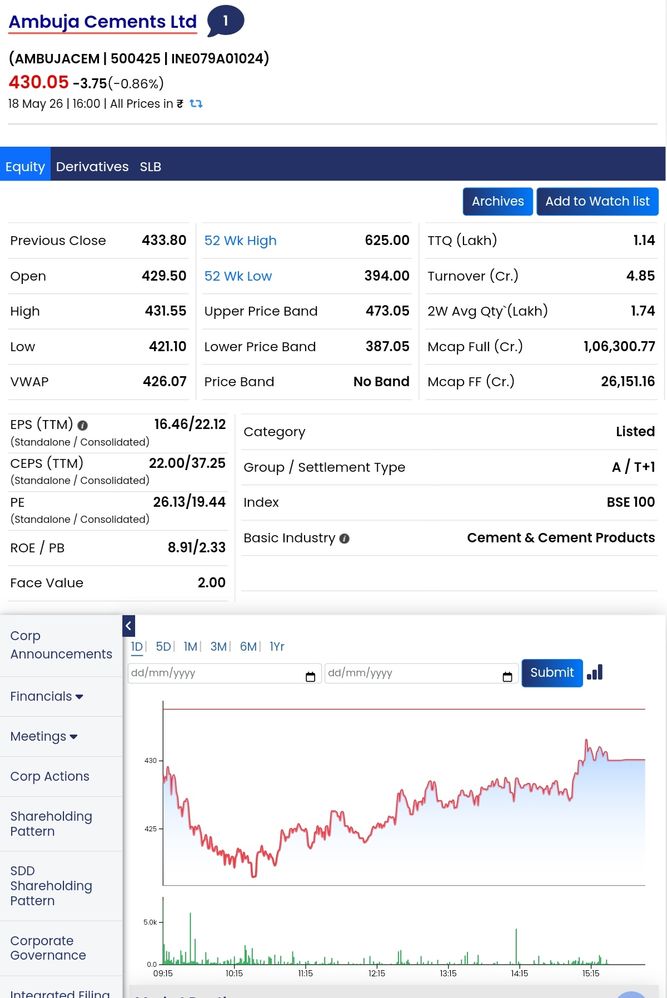Switch to the Derivatives tab

click(92, 167)
